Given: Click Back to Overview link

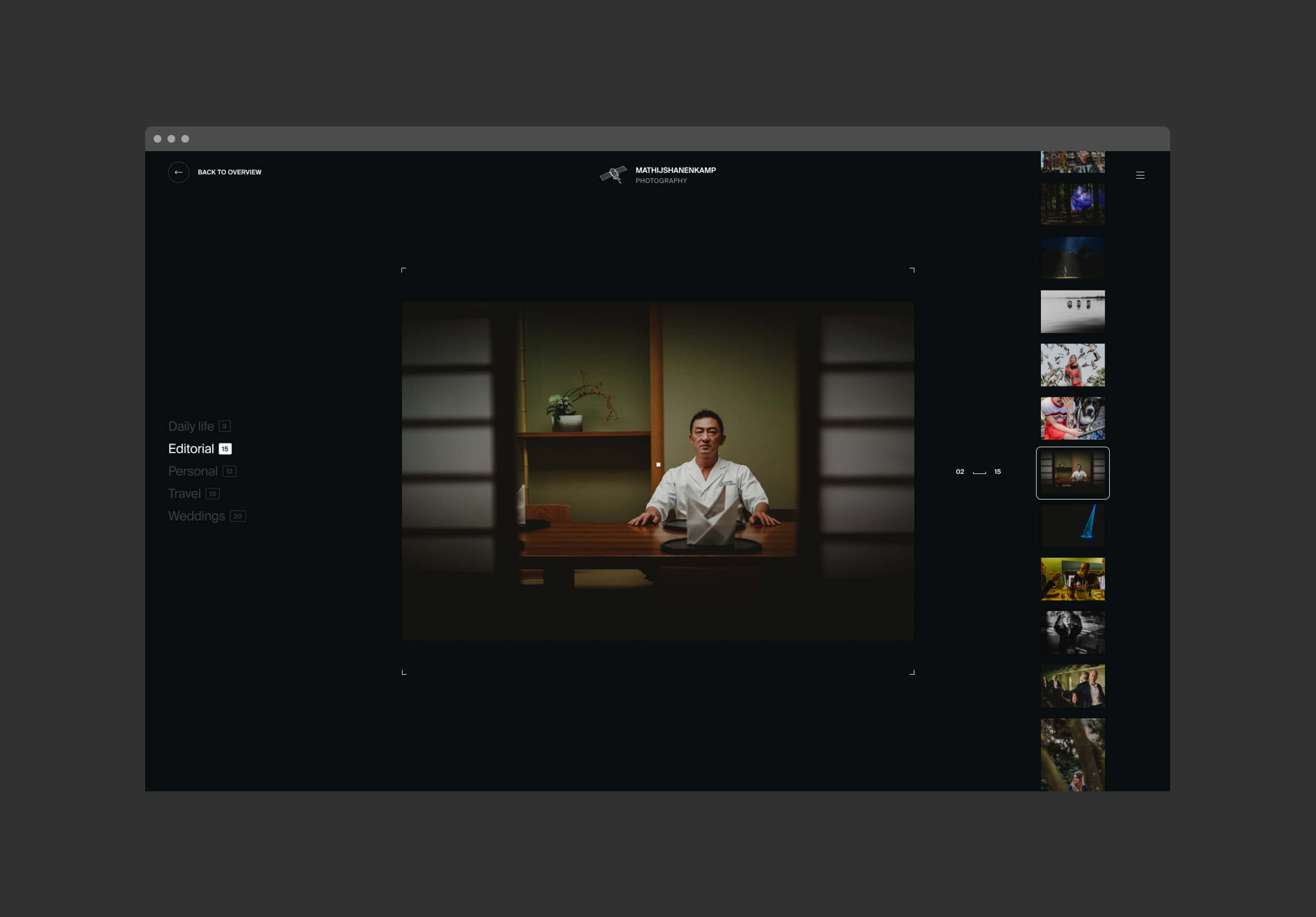Looking at the screenshot, I should (x=229, y=172).
